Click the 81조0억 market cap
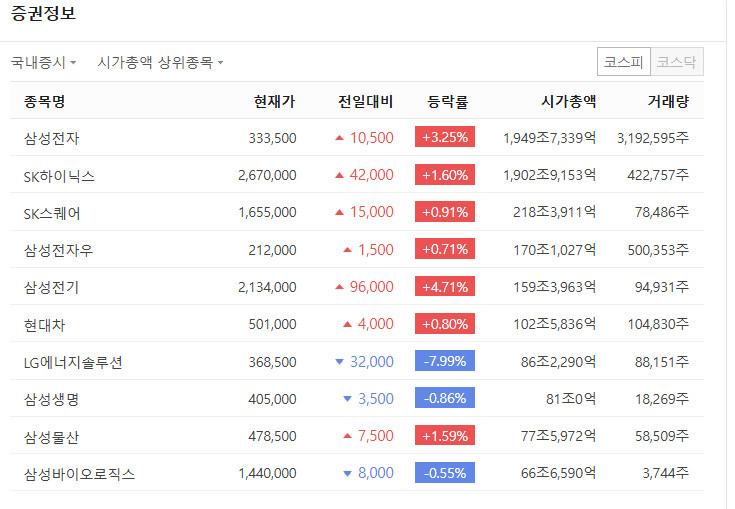The image size is (735, 509). 571,398
